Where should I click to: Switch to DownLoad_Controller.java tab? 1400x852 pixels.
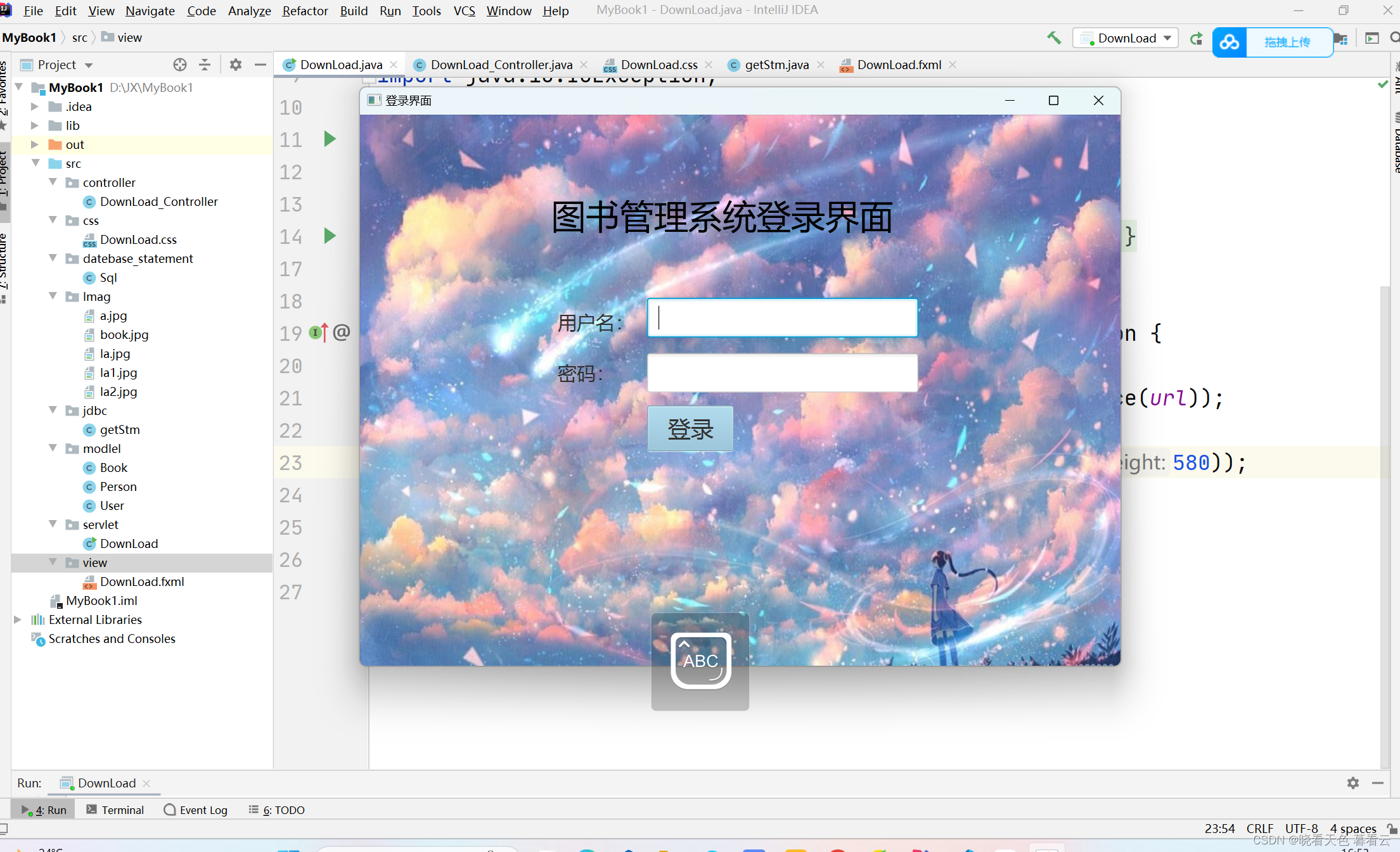coord(501,65)
